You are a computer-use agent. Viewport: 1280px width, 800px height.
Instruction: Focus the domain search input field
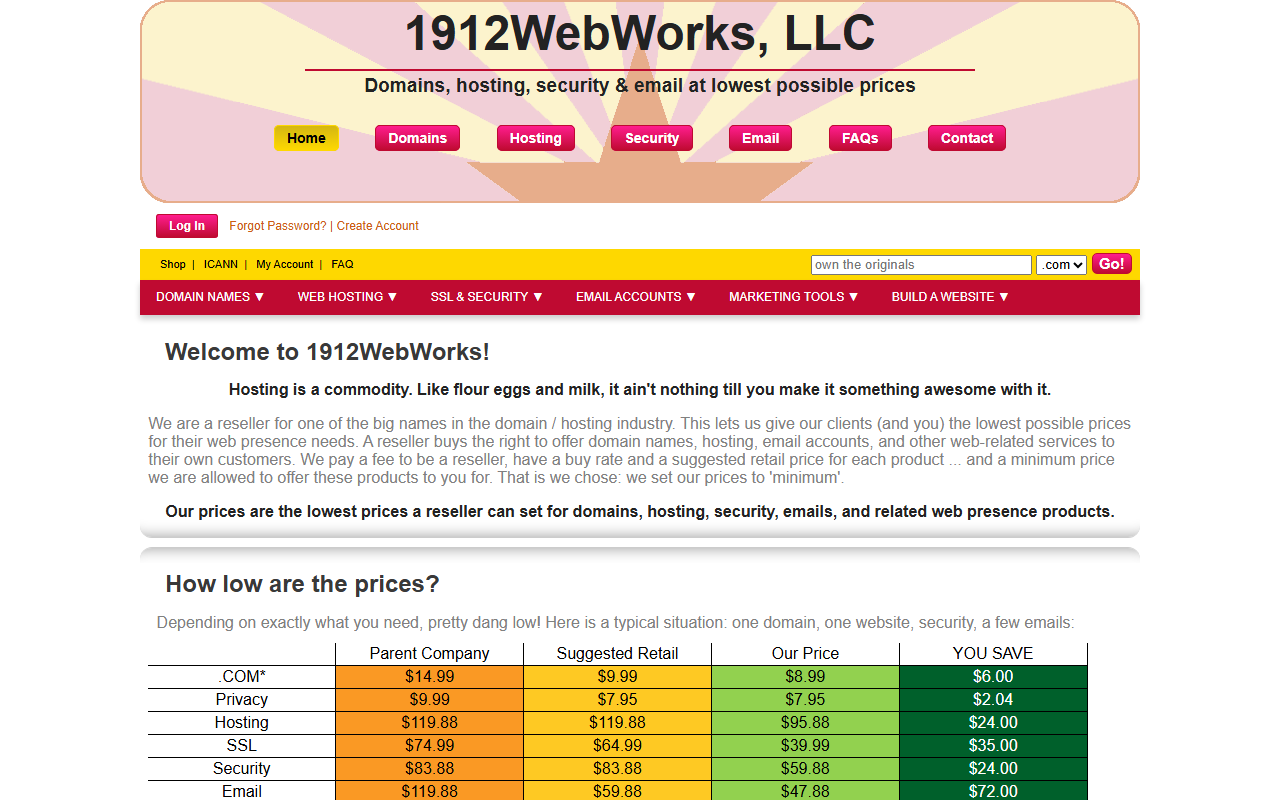pyautogui.click(x=921, y=265)
